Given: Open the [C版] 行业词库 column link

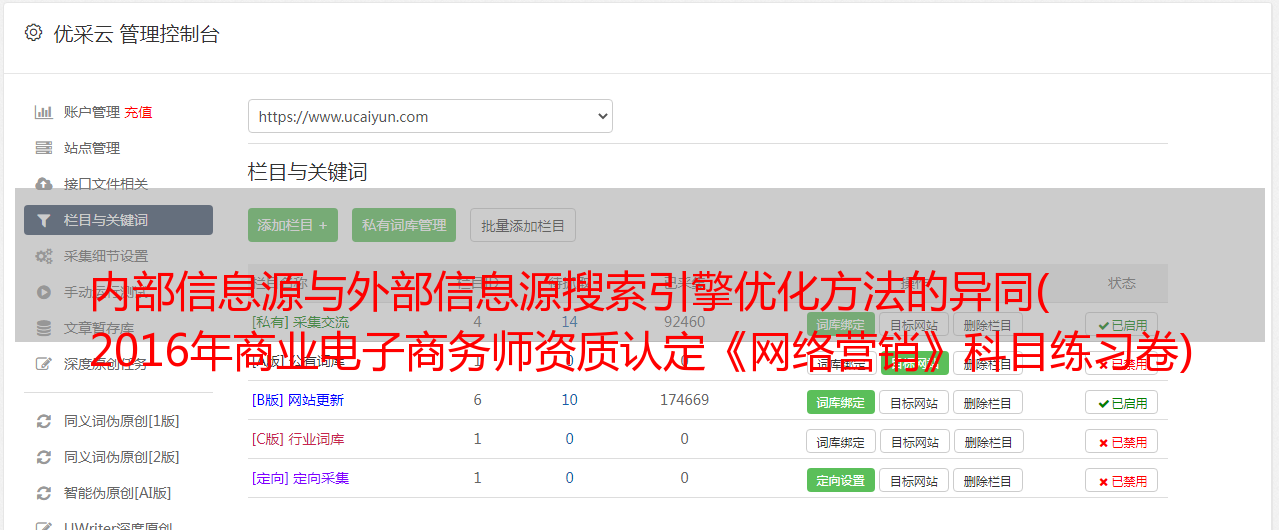Looking at the screenshot, I should click(297, 439).
